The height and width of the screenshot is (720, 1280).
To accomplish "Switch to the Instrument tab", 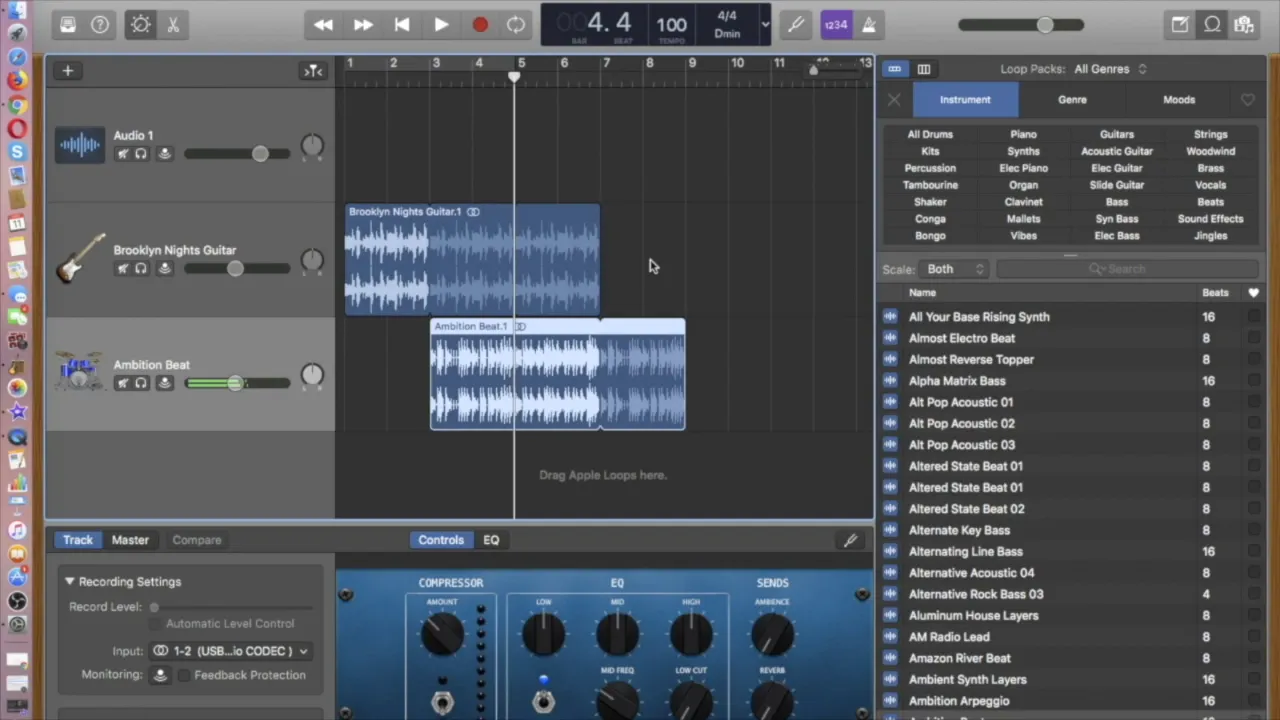I will point(965,99).
